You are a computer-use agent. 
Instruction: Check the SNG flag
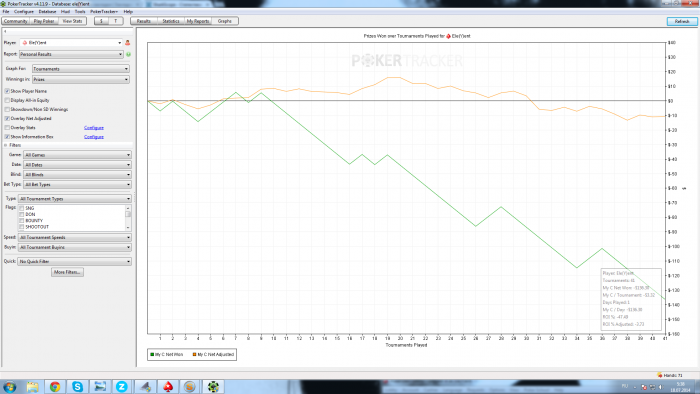[x=21, y=208]
